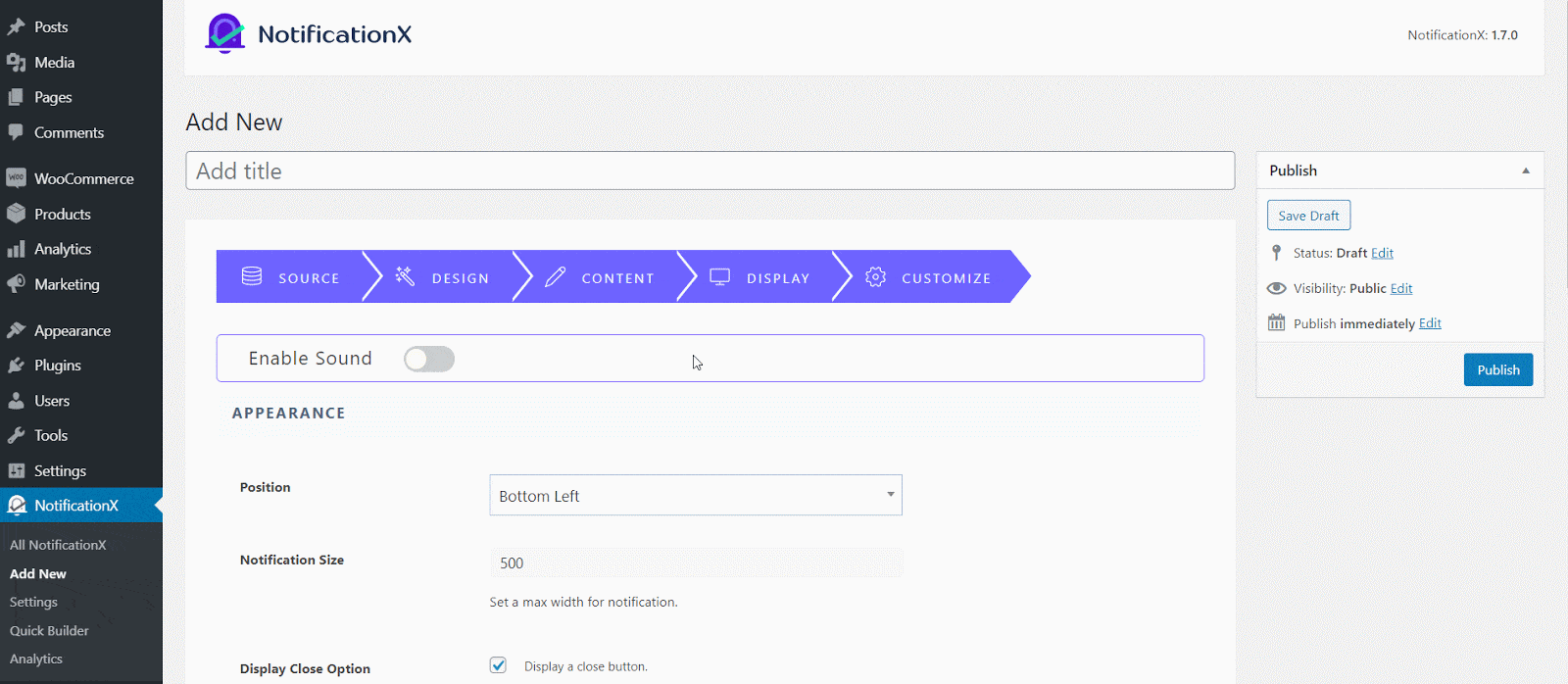1568x684 pixels.
Task: Click the Products box icon
Action: [x=16, y=214]
